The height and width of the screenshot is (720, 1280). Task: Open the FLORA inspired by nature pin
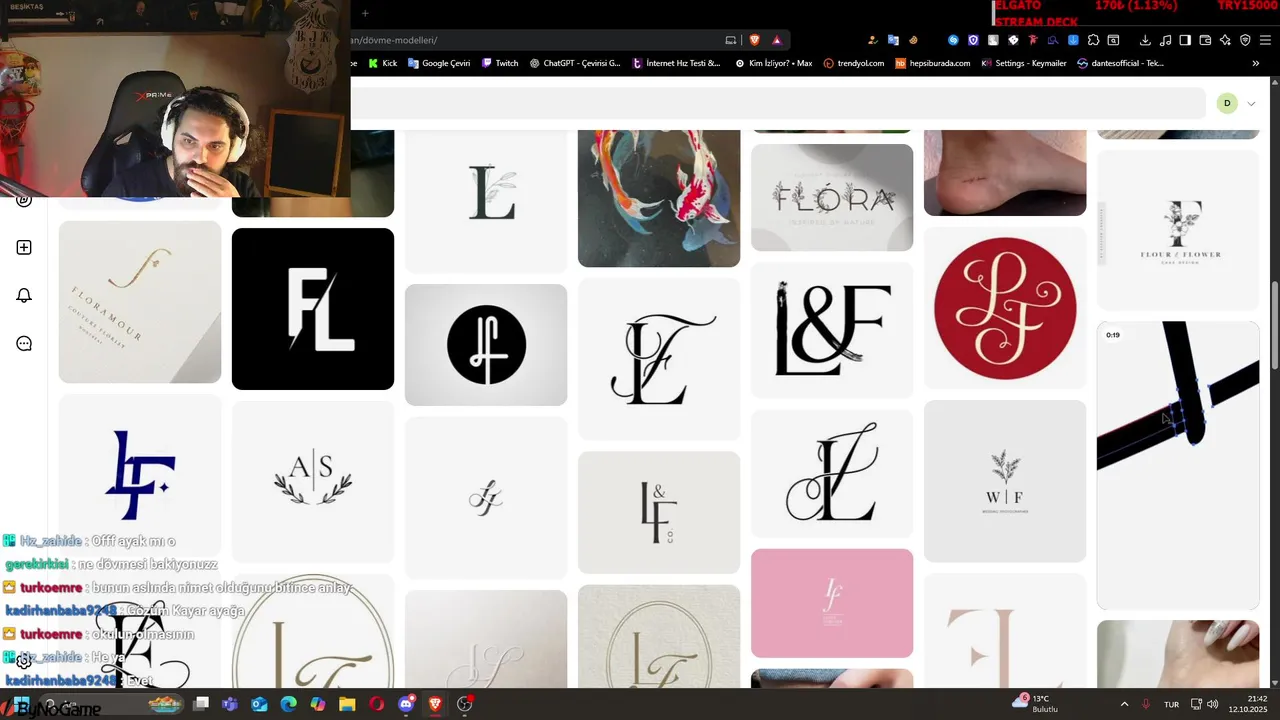tap(832, 197)
